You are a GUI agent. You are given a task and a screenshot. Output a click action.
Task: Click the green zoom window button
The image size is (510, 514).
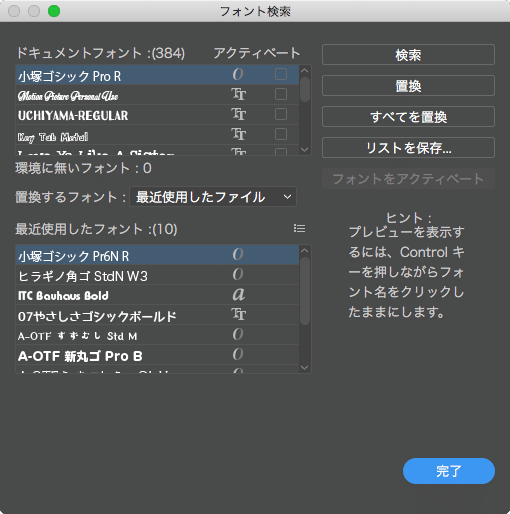(x=54, y=11)
